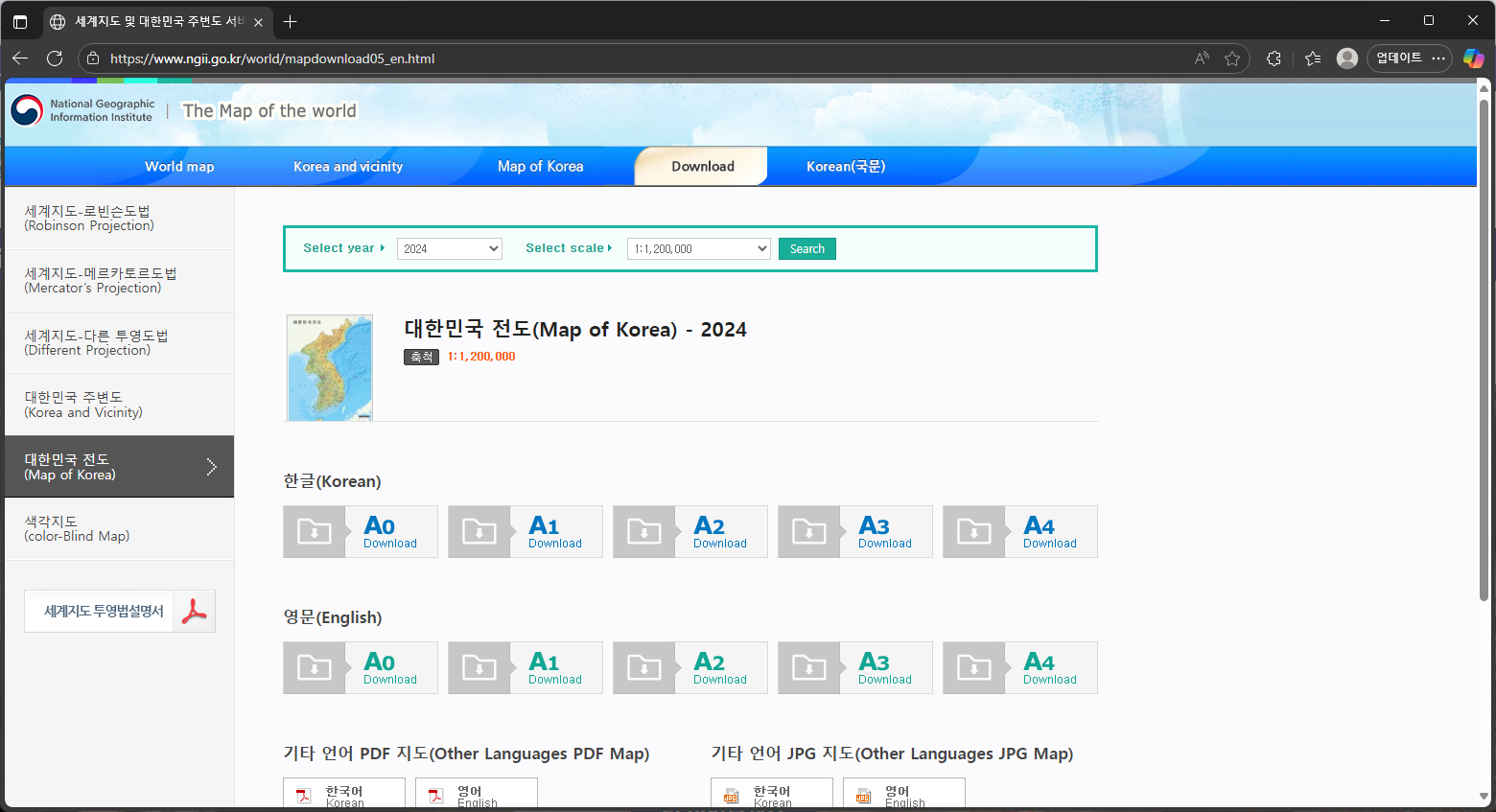This screenshot has width=1496, height=812.
Task: Select the 대한민국 전도 (Map of Korea) sidebar item
Action: point(120,467)
